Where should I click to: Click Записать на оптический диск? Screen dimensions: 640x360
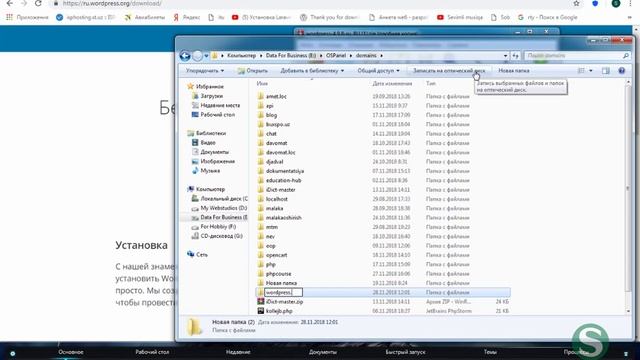click(449, 71)
